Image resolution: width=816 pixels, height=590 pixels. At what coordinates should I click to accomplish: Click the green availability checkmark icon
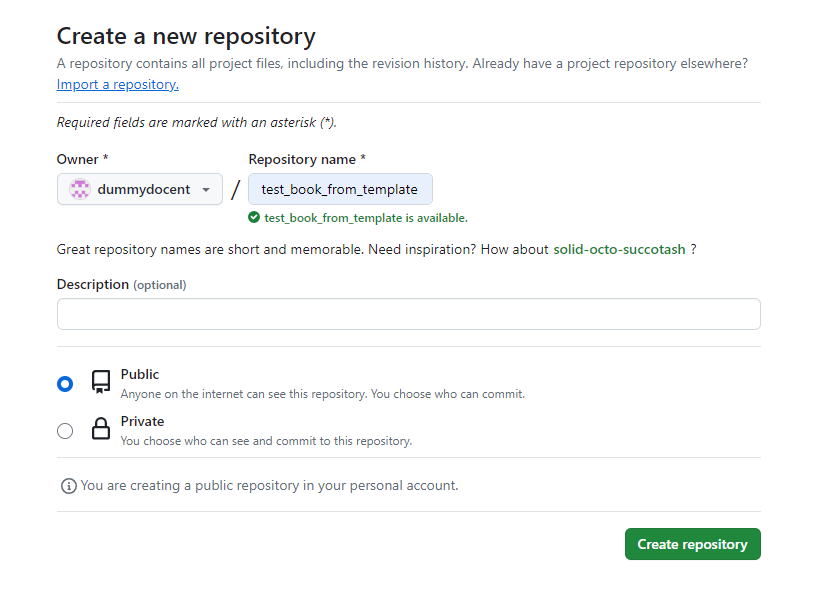coord(253,217)
